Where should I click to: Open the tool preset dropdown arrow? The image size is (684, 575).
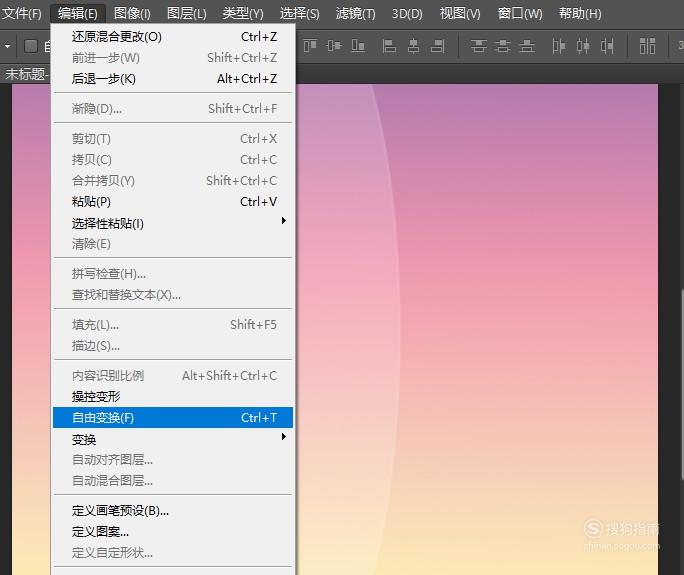[x=7, y=46]
